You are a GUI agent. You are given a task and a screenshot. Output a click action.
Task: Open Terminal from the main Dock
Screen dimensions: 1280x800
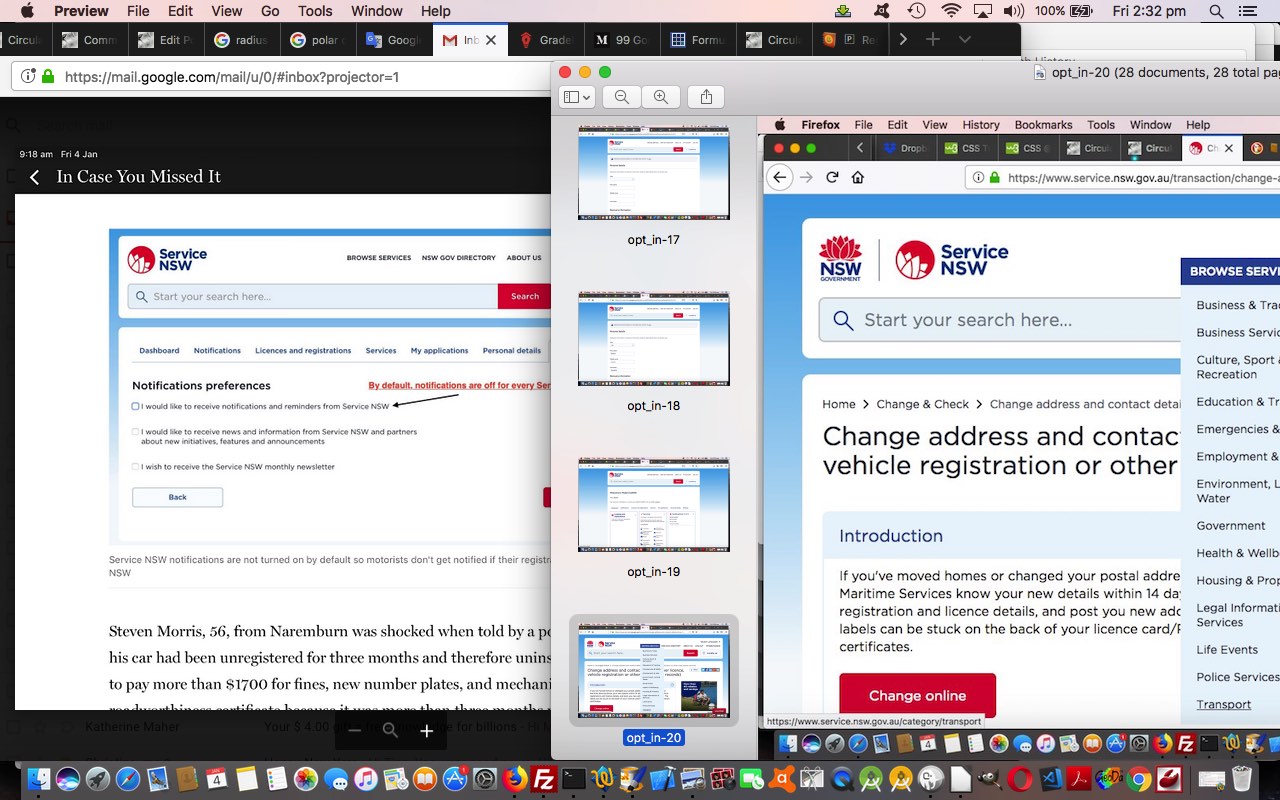click(x=574, y=779)
